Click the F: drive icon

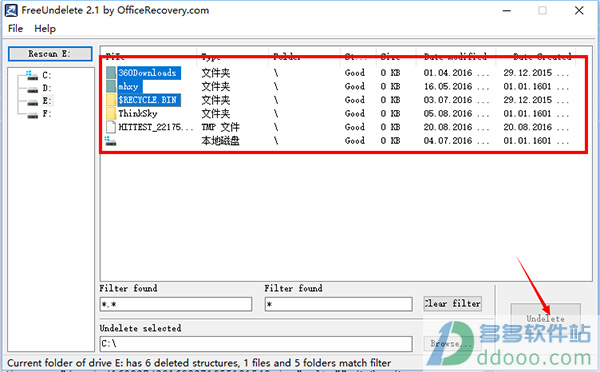tap(33, 115)
